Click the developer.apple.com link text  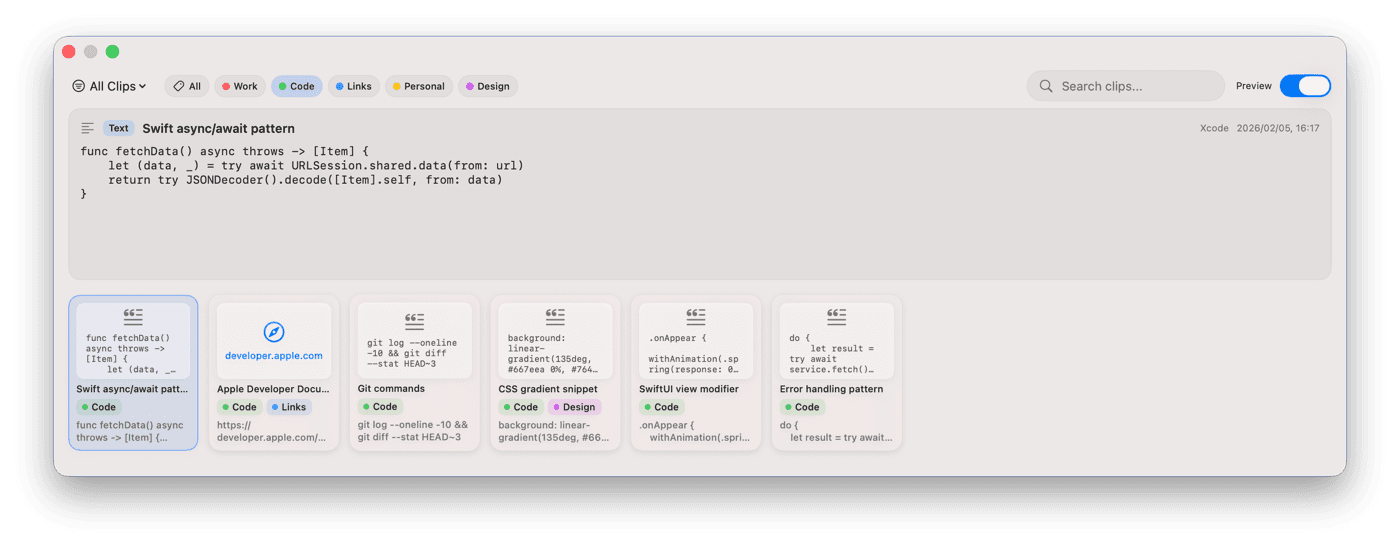point(274,355)
